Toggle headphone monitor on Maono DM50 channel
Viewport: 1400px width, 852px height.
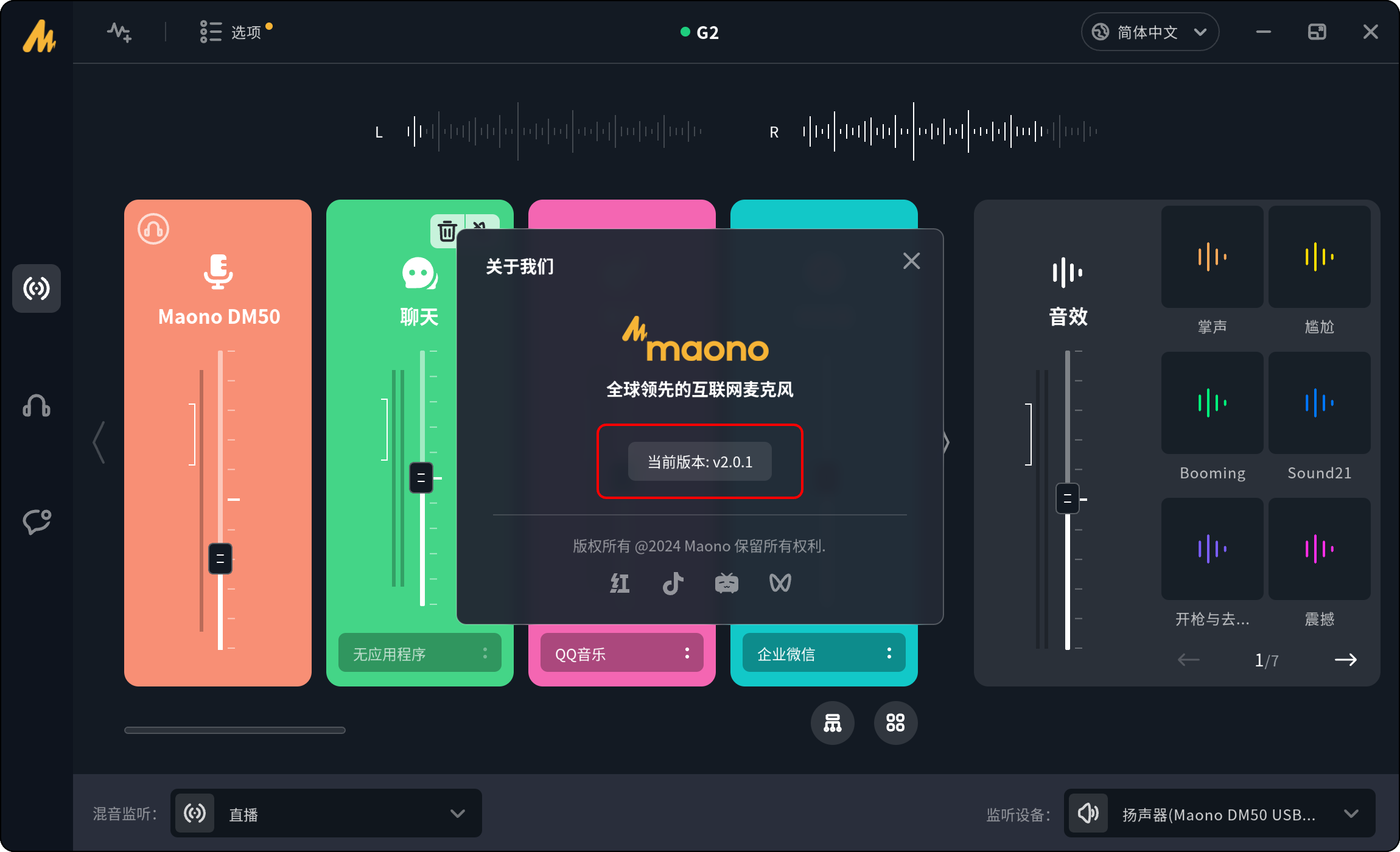tap(153, 229)
